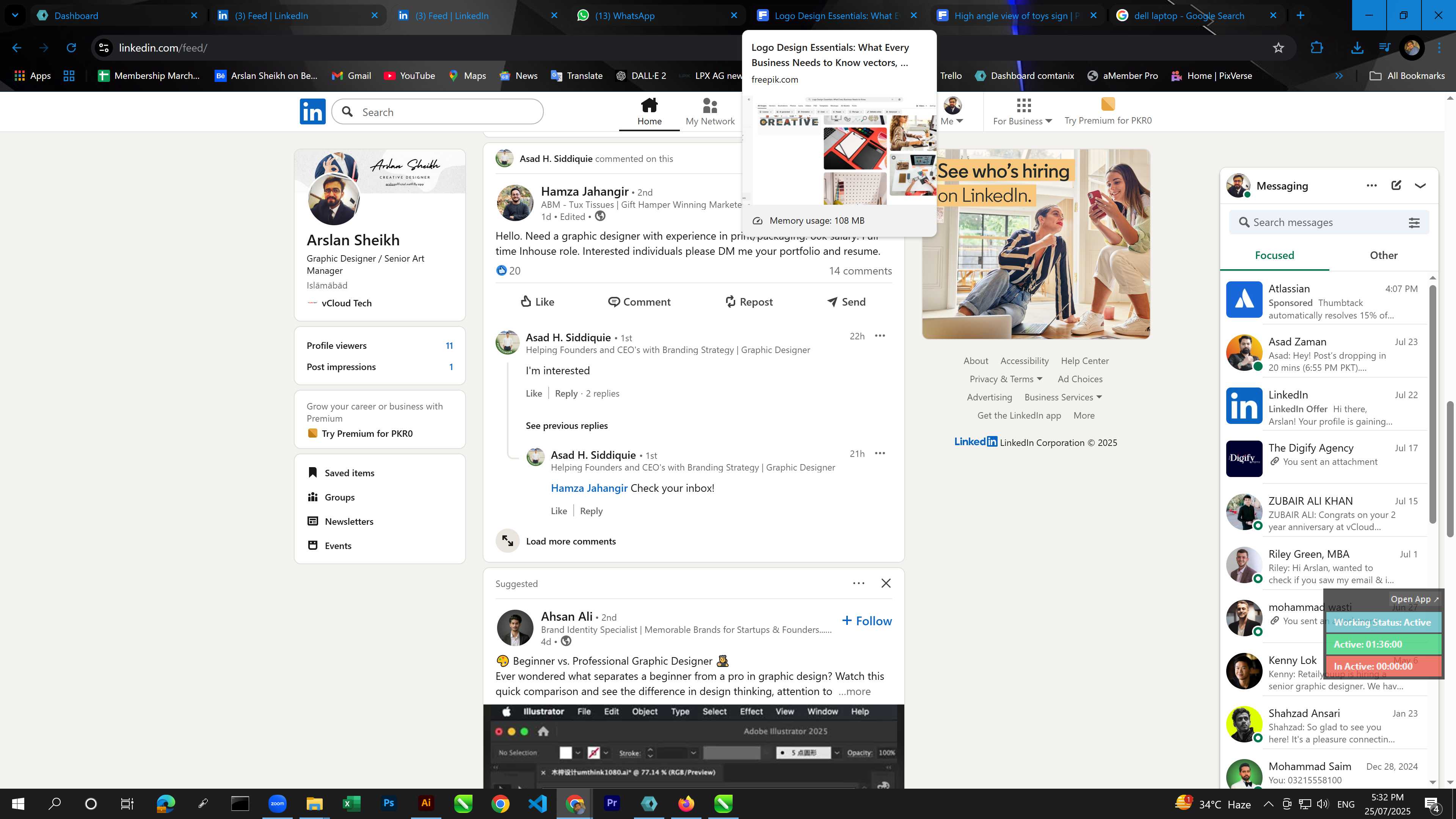1456x819 pixels.
Task: Open options for Asad's 21h reply
Action: [880, 453]
